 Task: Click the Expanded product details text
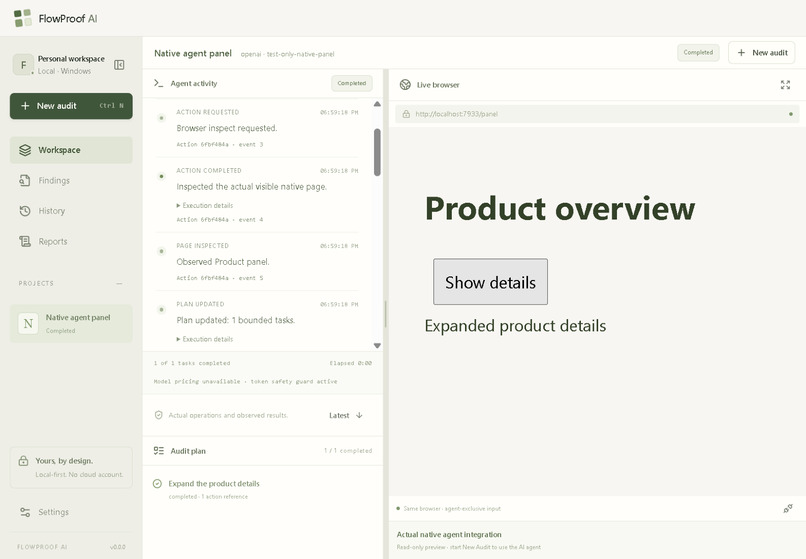tap(515, 326)
